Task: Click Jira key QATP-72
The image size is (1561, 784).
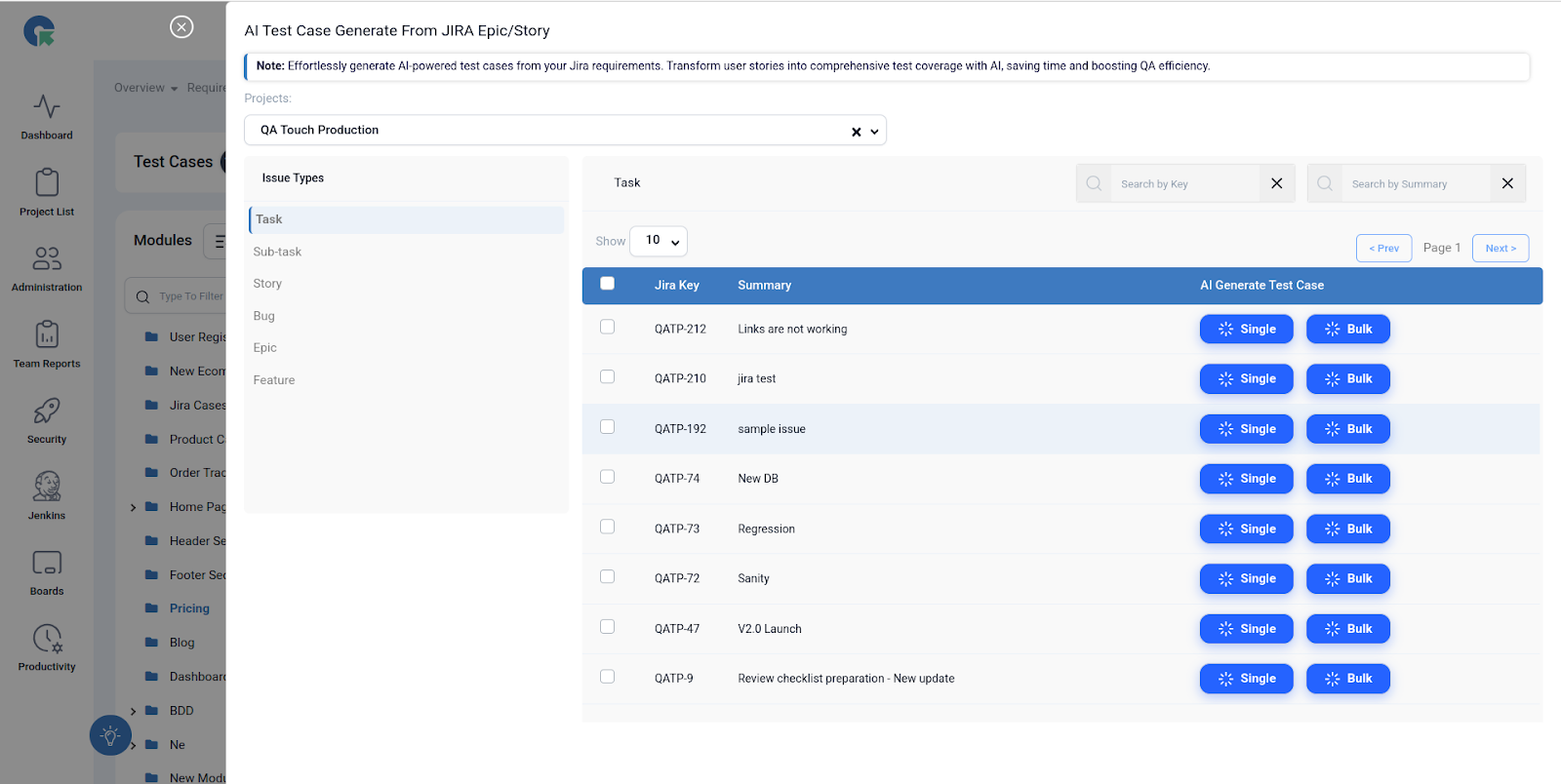Action: tap(677, 579)
